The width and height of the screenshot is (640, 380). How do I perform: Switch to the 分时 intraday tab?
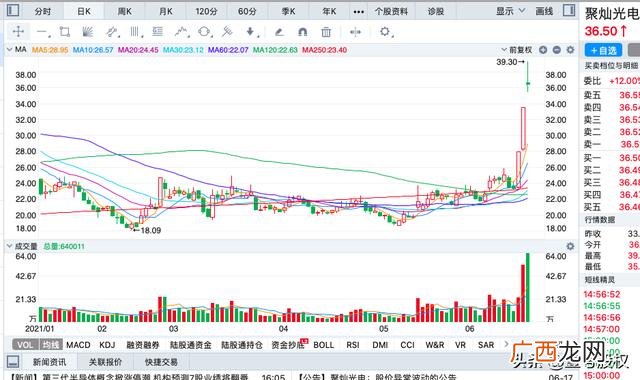point(43,11)
